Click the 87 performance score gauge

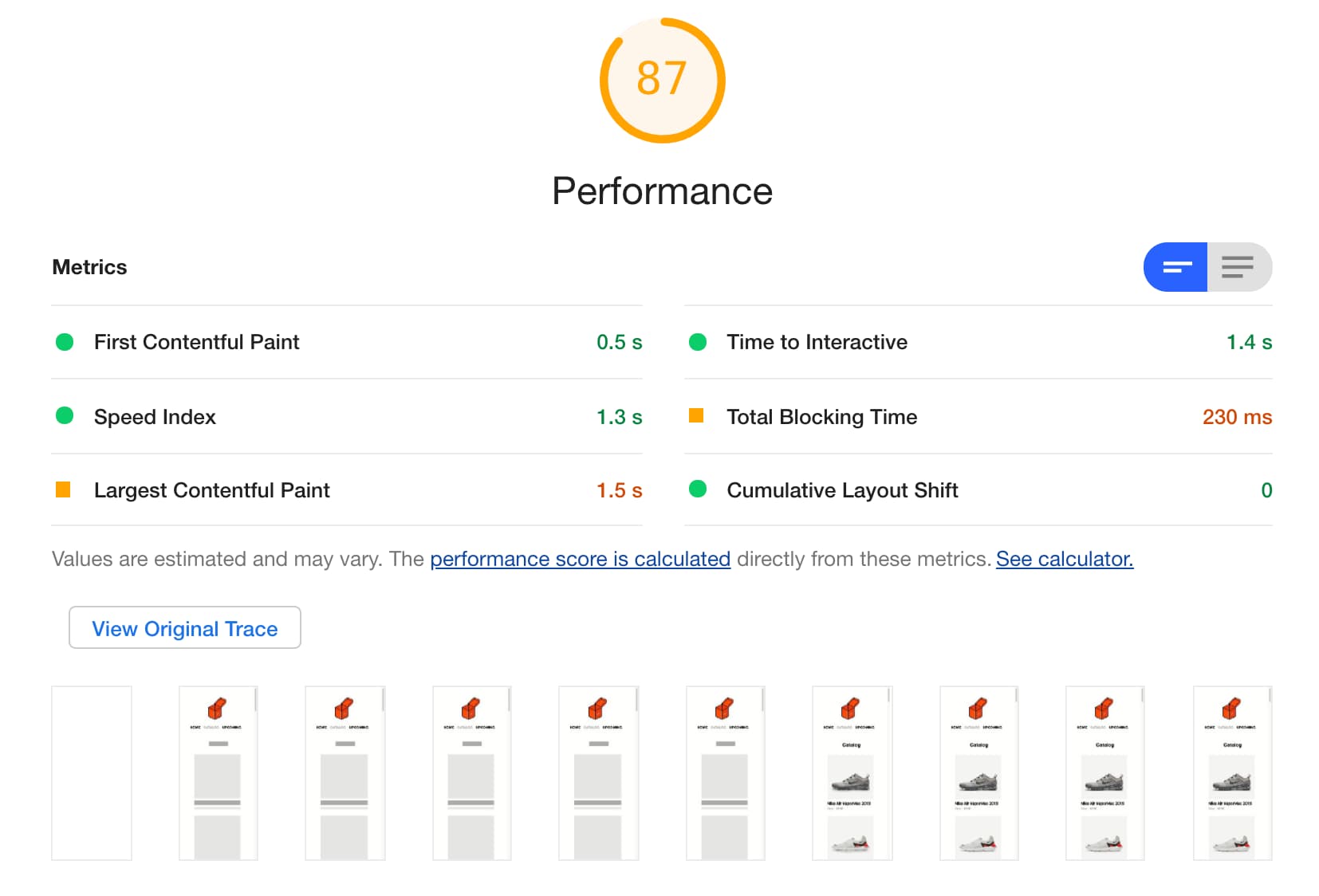[x=662, y=80]
